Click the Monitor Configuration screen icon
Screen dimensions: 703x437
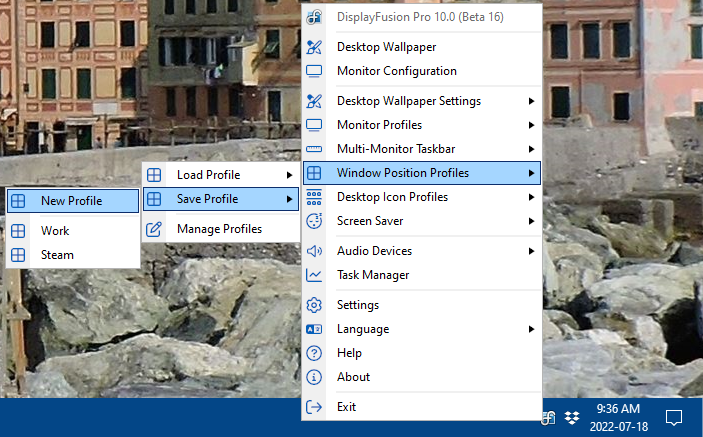tap(314, 71)
